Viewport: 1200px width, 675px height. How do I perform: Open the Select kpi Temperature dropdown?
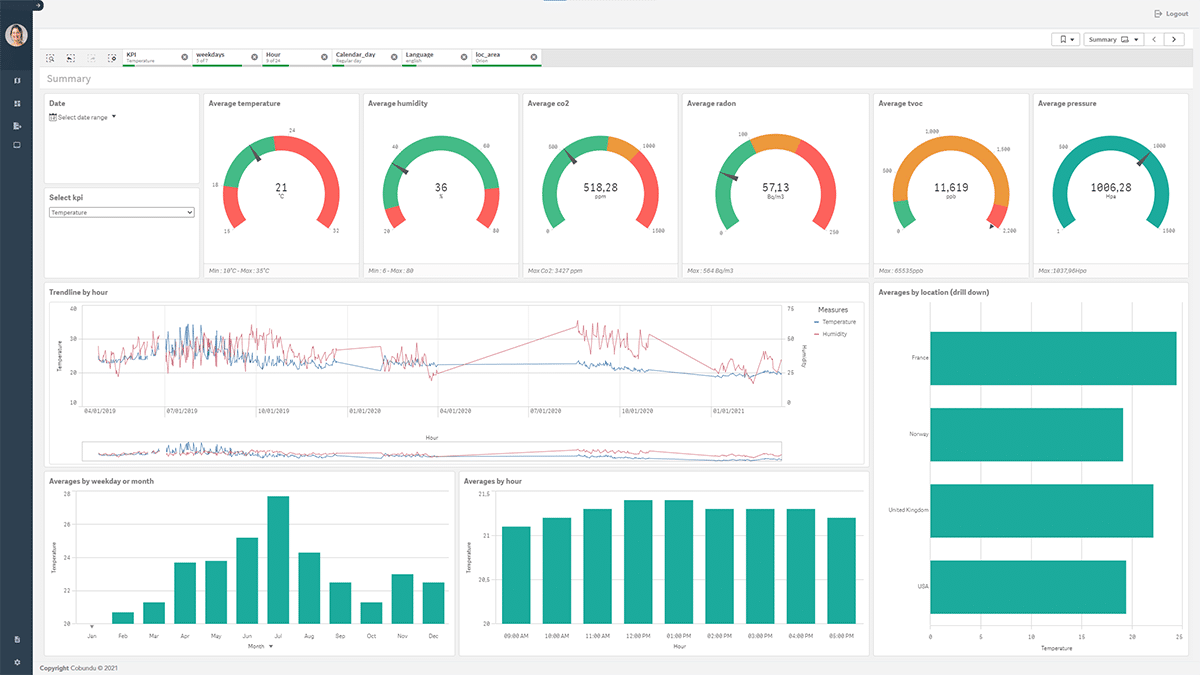click(121, 212)
